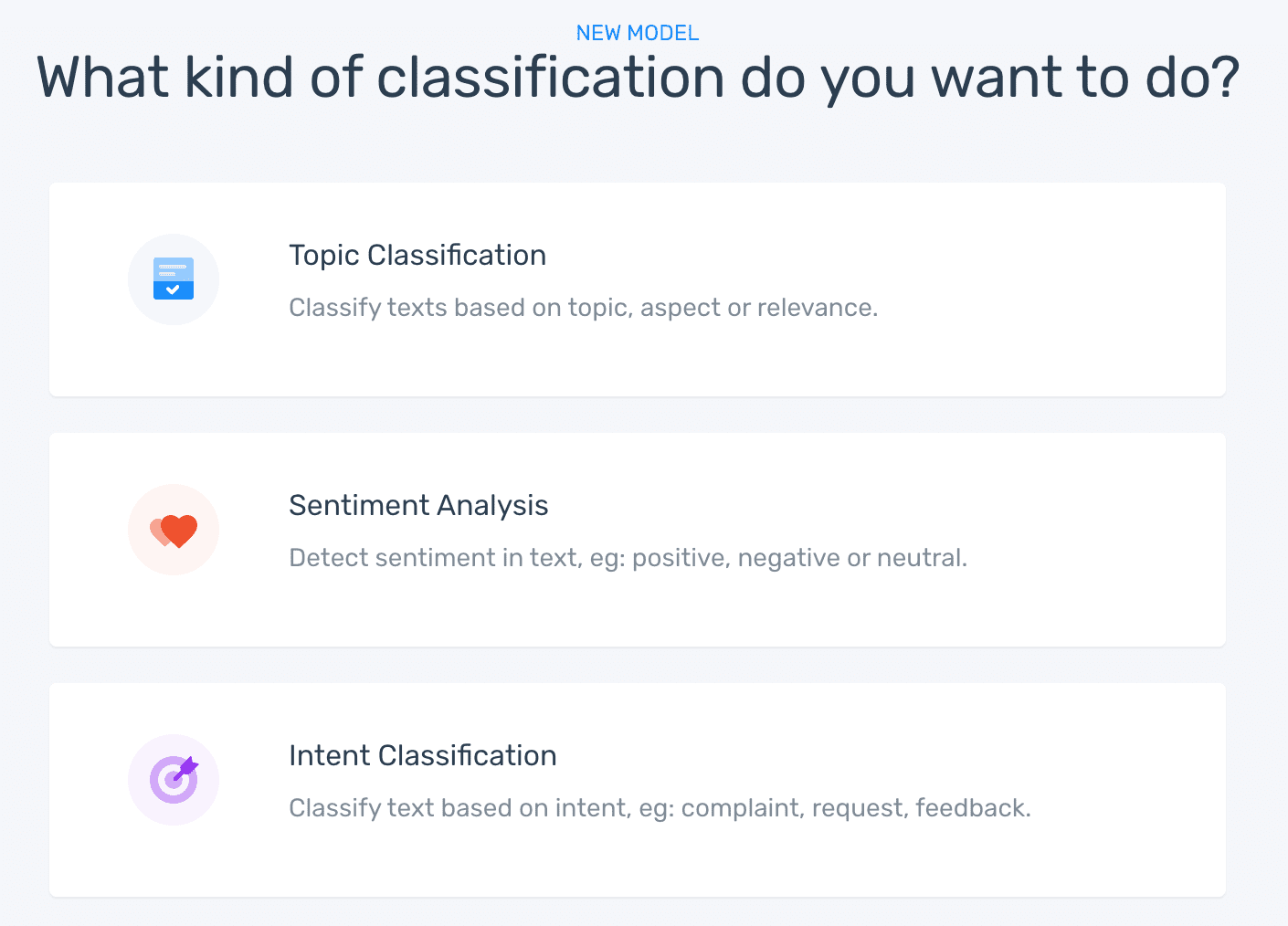Click 'Detect sentiment in text' description

(x=628, y=558)
